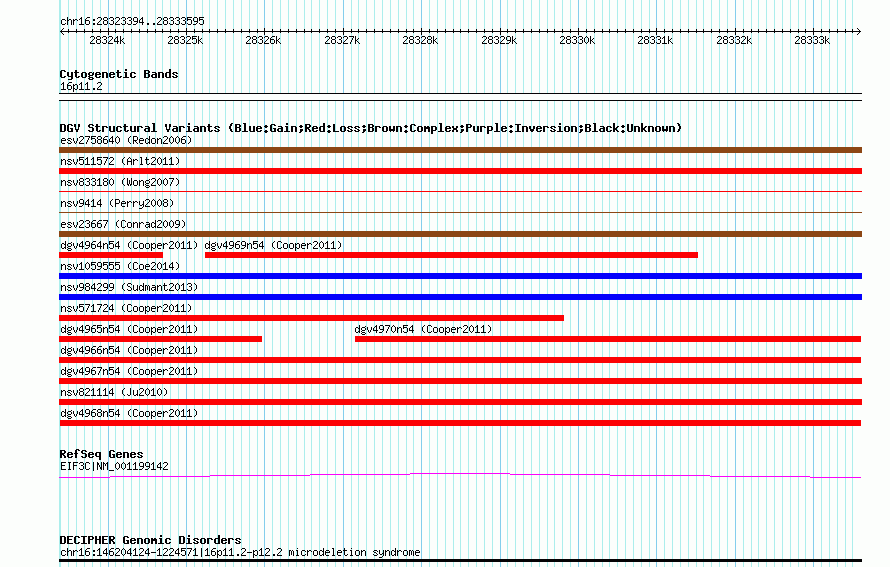Screen dimensions: 890x567
Task: Click the 28331k ruler tick label
Action: point(655,40)
